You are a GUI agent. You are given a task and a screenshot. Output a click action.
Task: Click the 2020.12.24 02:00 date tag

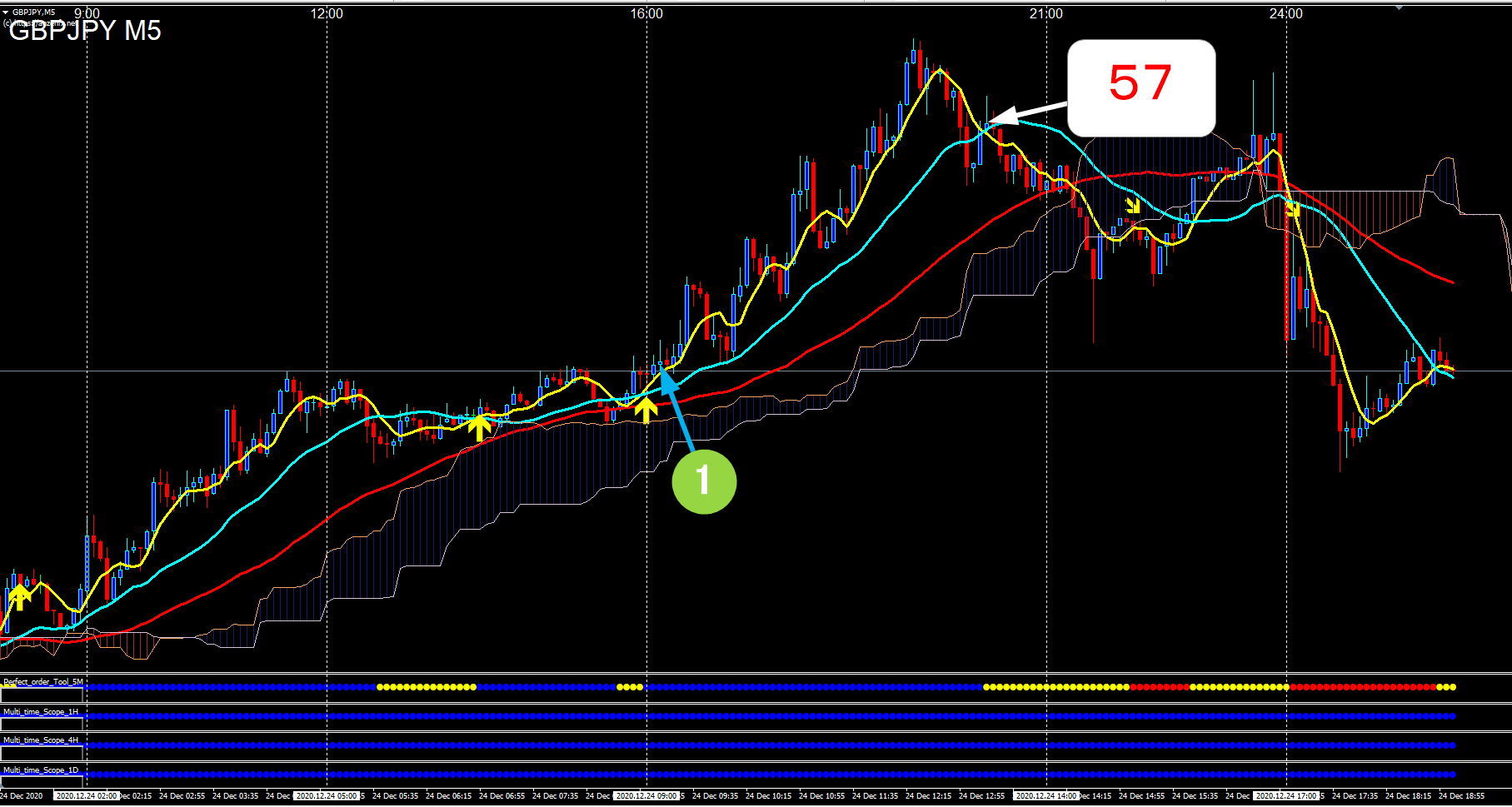[x=87, y=796]
